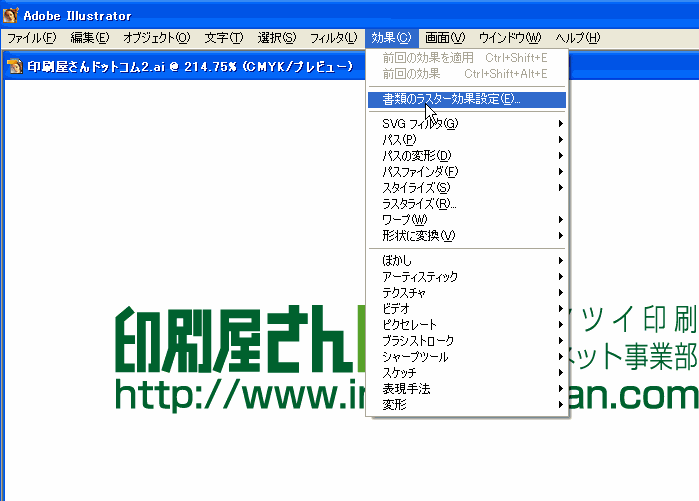Expand the ワープ(W) submenu
The width and height of the screenshot is (699, 501).
(x=404, y=220)
